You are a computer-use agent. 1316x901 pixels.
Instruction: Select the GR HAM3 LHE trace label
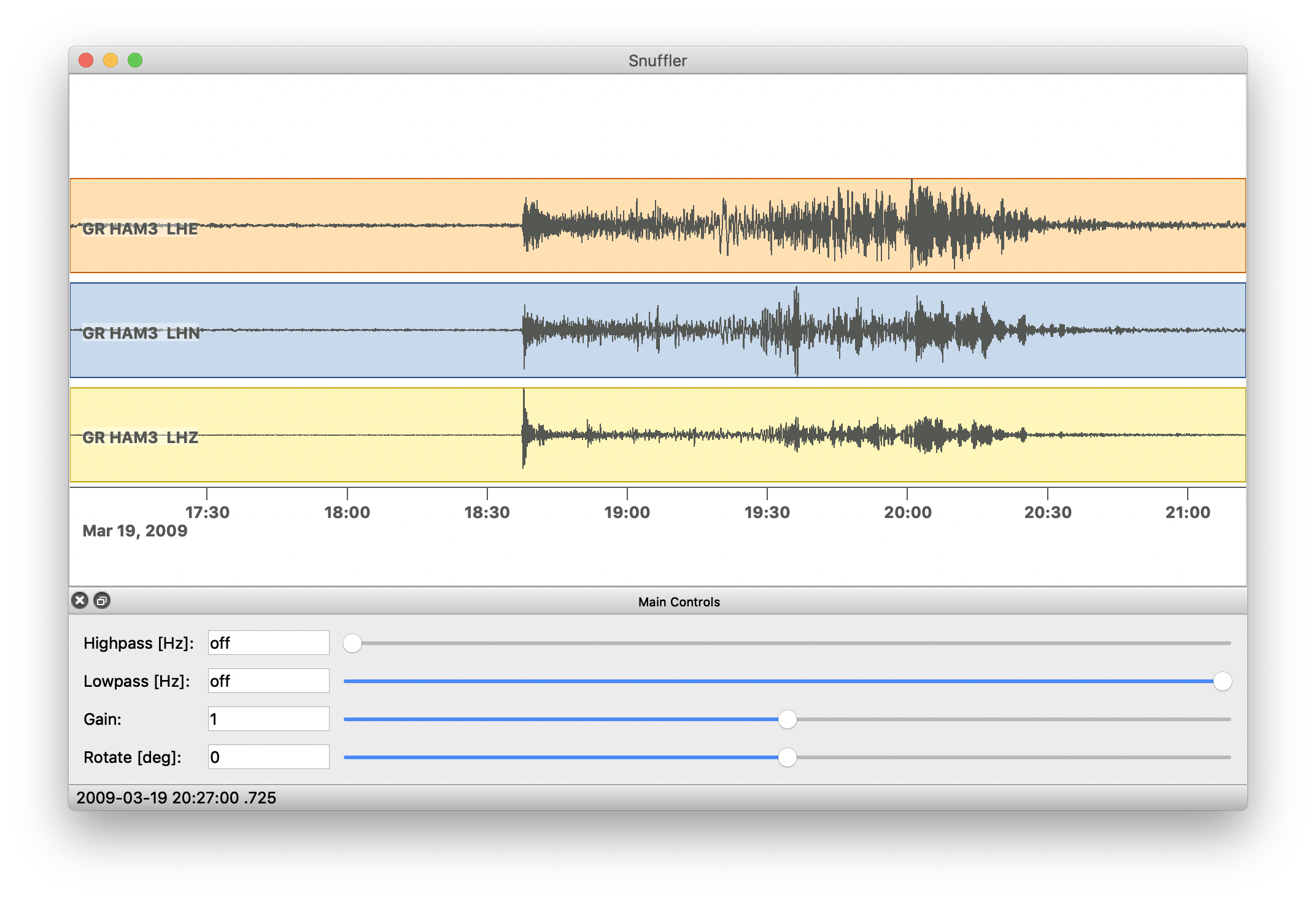(140, 229)
